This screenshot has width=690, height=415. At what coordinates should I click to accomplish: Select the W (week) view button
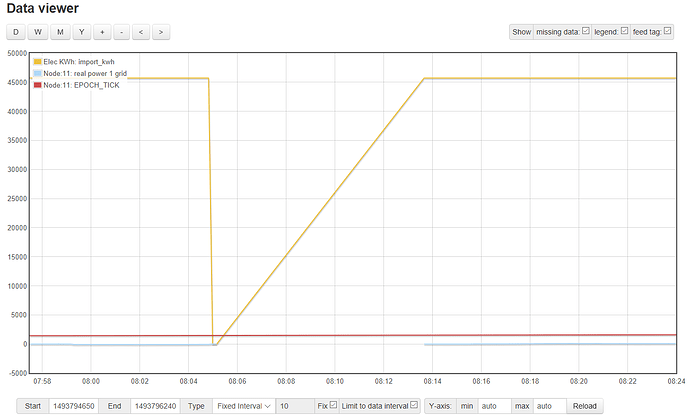point(38,32)
